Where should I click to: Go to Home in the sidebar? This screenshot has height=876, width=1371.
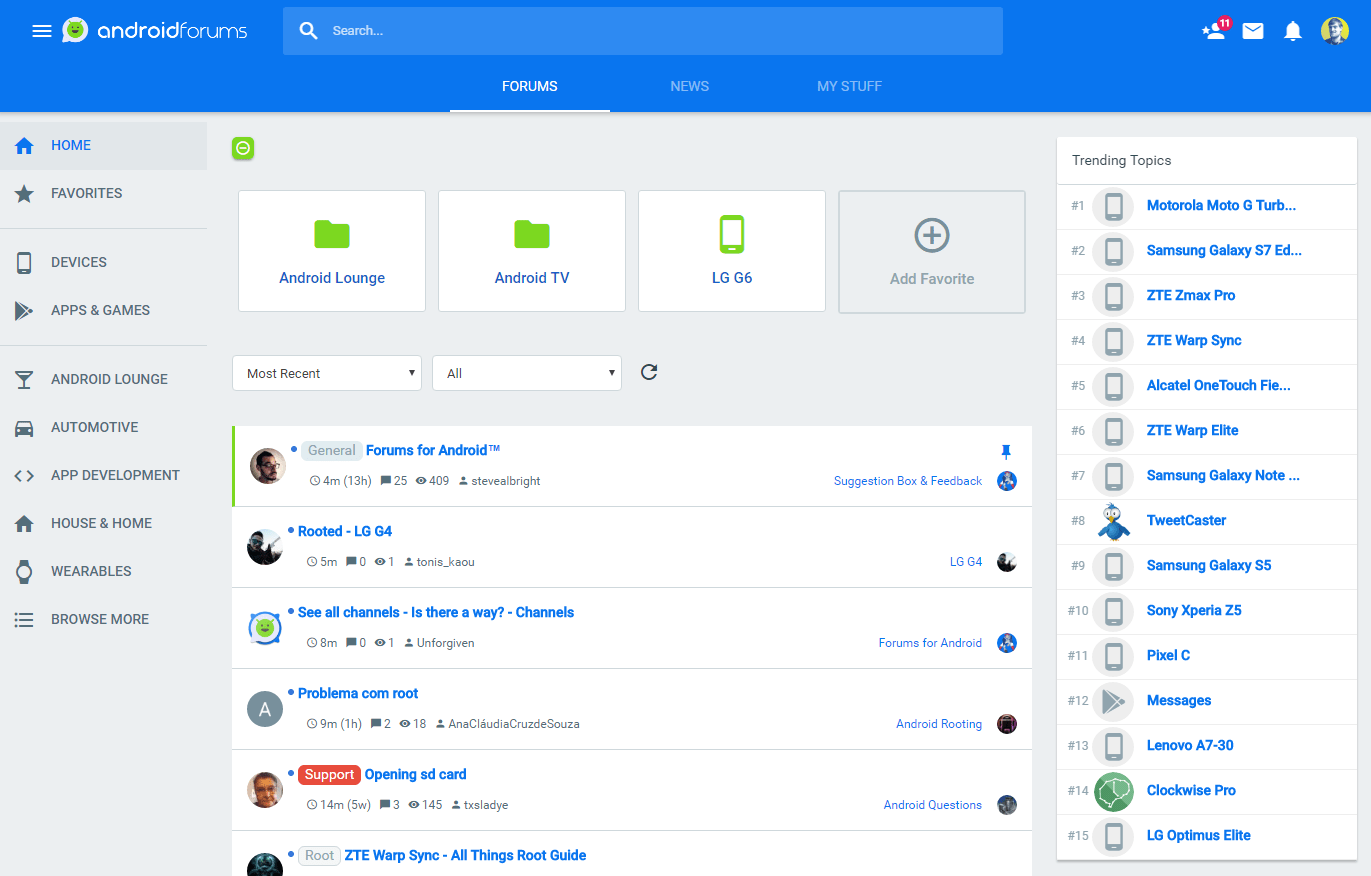coord(104,145)
